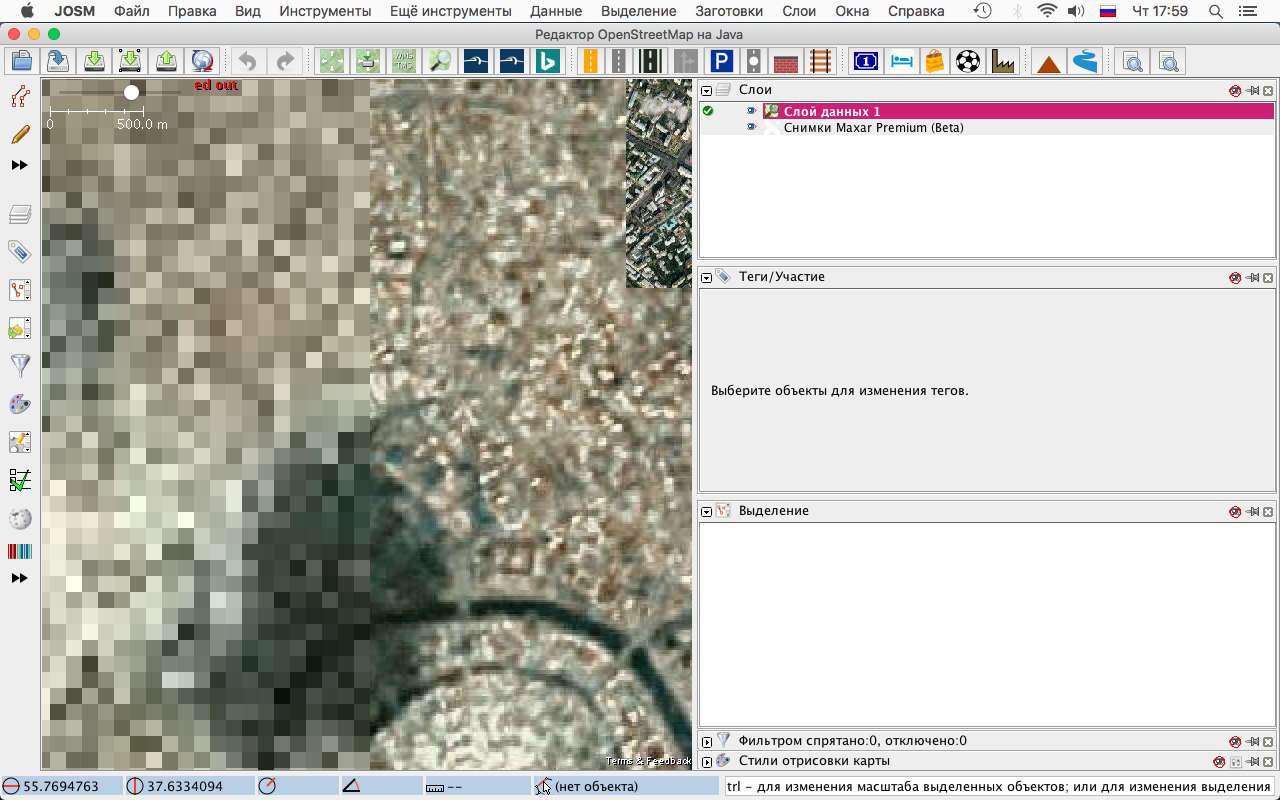
Task: Select the pencil Draw tool
Action: pyautogui.click(x=19, y=134)
